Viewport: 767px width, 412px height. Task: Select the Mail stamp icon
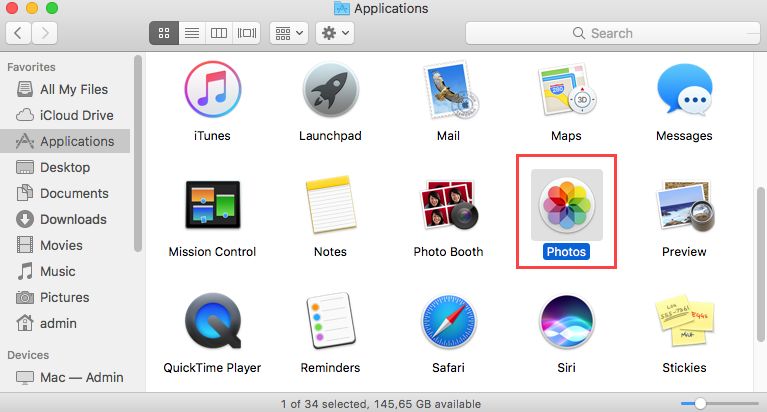tap(449, 90)
